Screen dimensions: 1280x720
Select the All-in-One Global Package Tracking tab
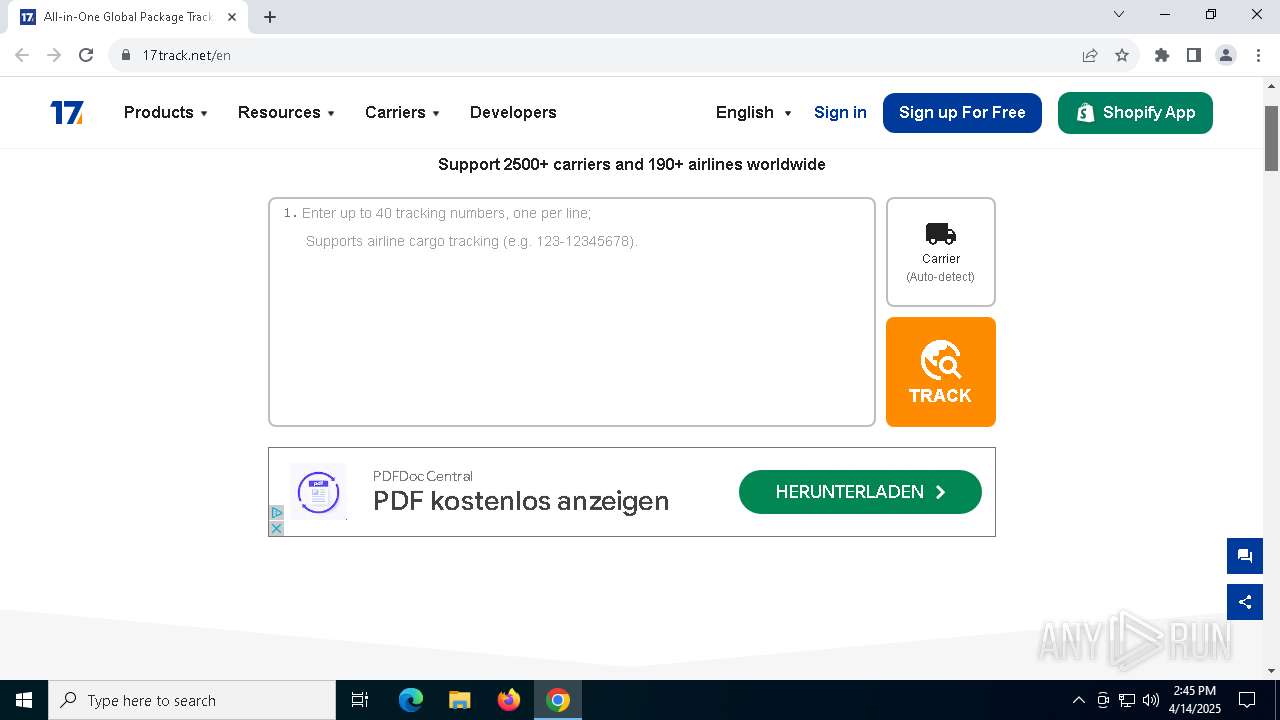[x=128, y=17]
